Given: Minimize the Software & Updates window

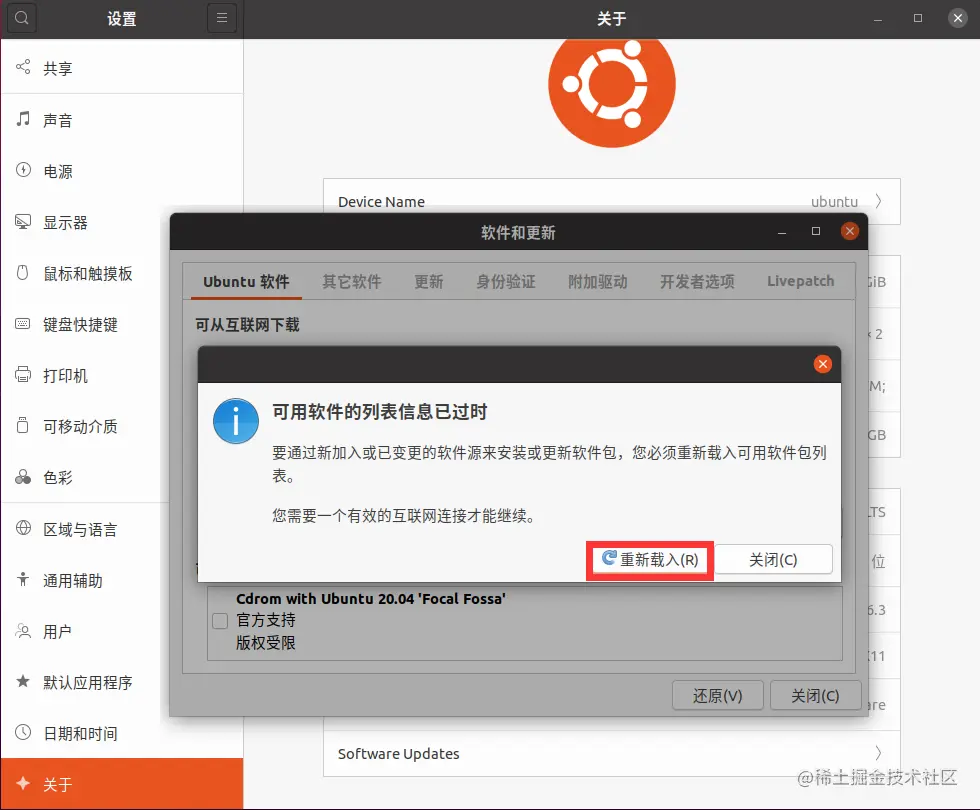Looking at the screenshot, I should click(782, 232).
